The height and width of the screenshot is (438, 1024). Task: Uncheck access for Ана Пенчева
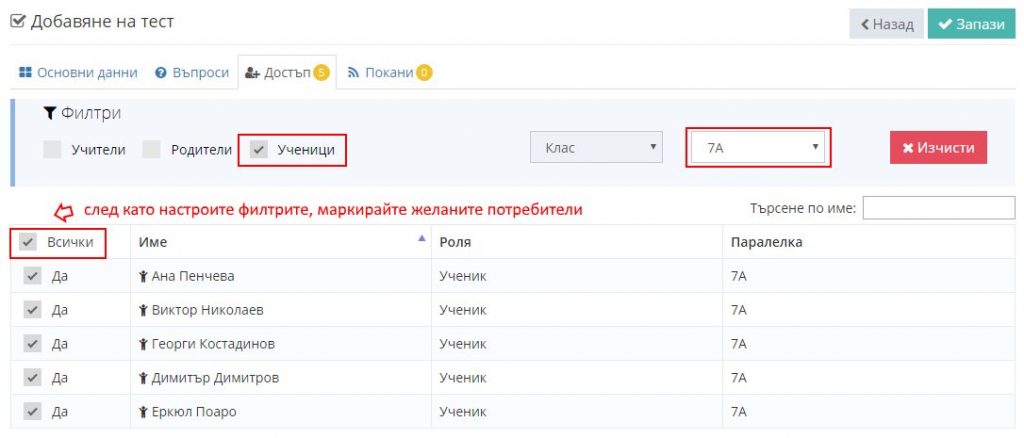coord(33,276)
